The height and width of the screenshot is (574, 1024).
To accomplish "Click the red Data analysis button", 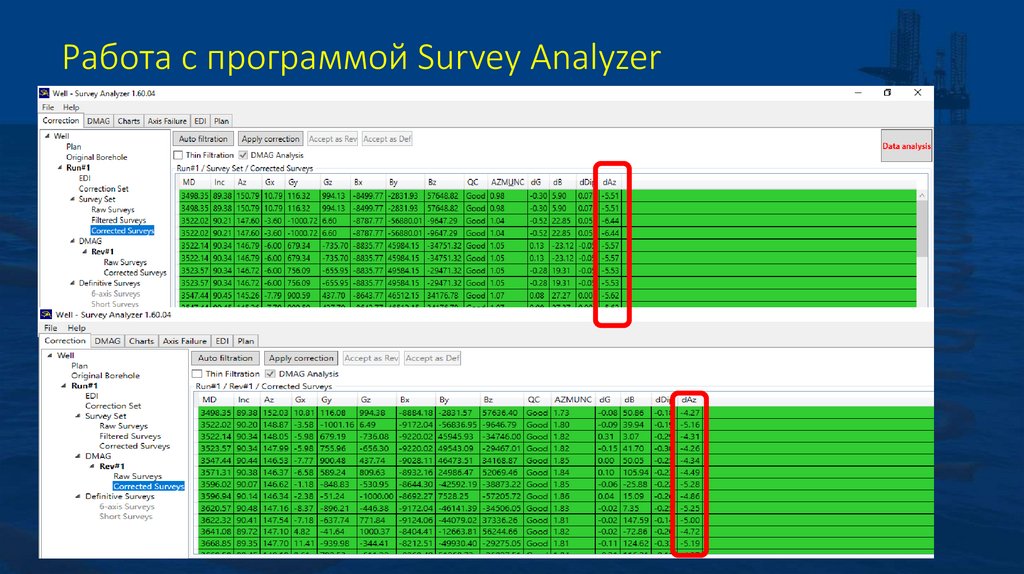I will tap(906, 146).
